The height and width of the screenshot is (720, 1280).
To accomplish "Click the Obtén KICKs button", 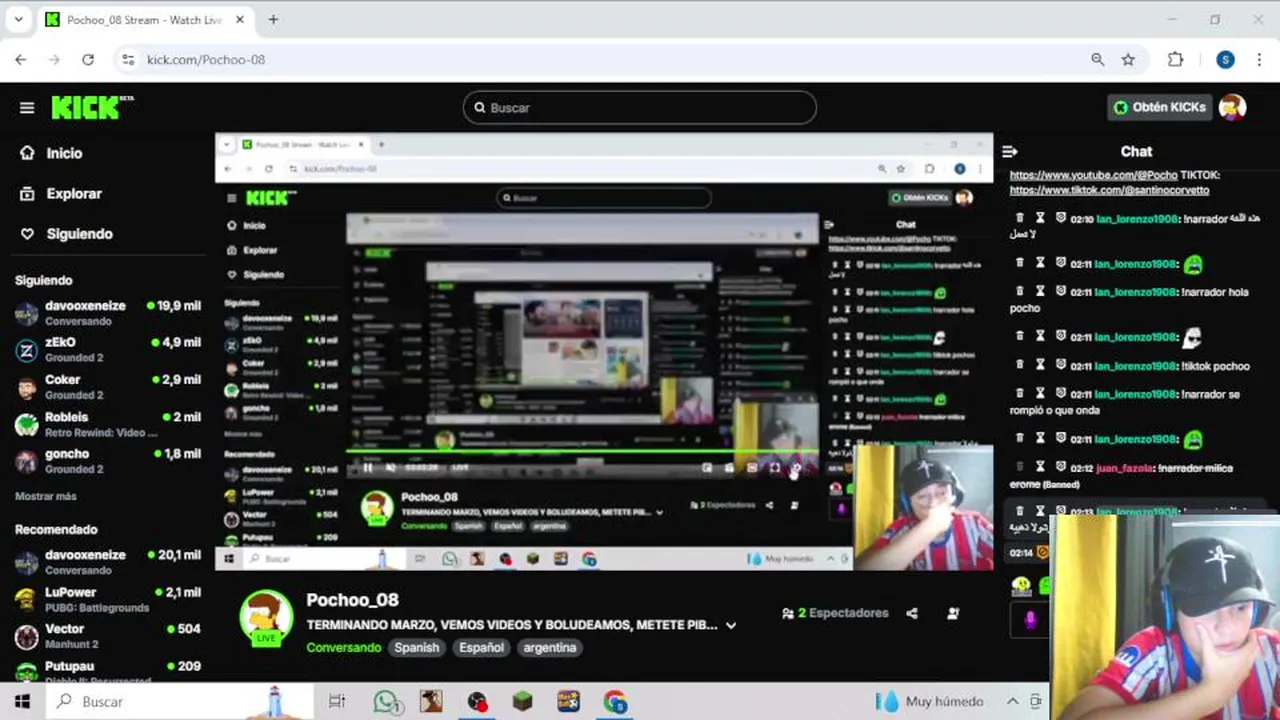I will click(x=1160, y=107).
